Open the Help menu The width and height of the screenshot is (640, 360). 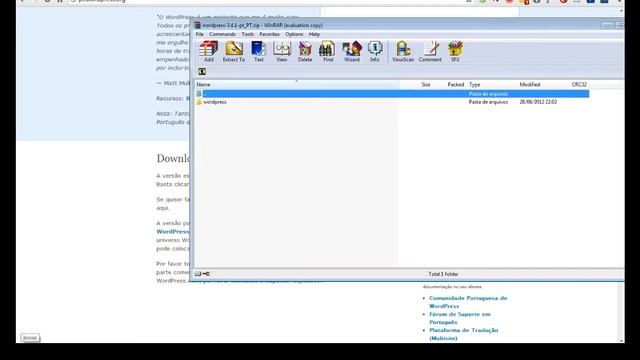tap(314, 34)
